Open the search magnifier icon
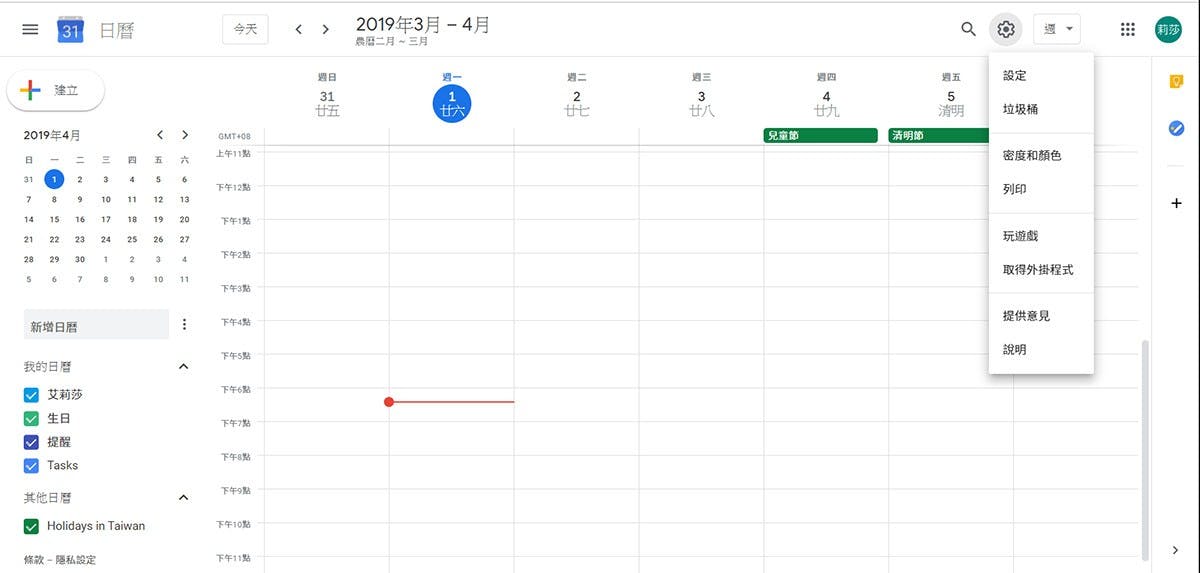 pos(968,30)
